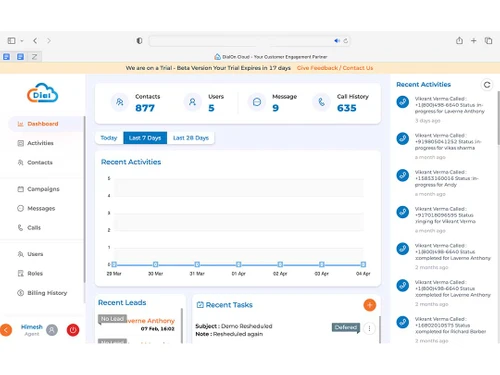Click the red power logout button

[x=73, y=330]
